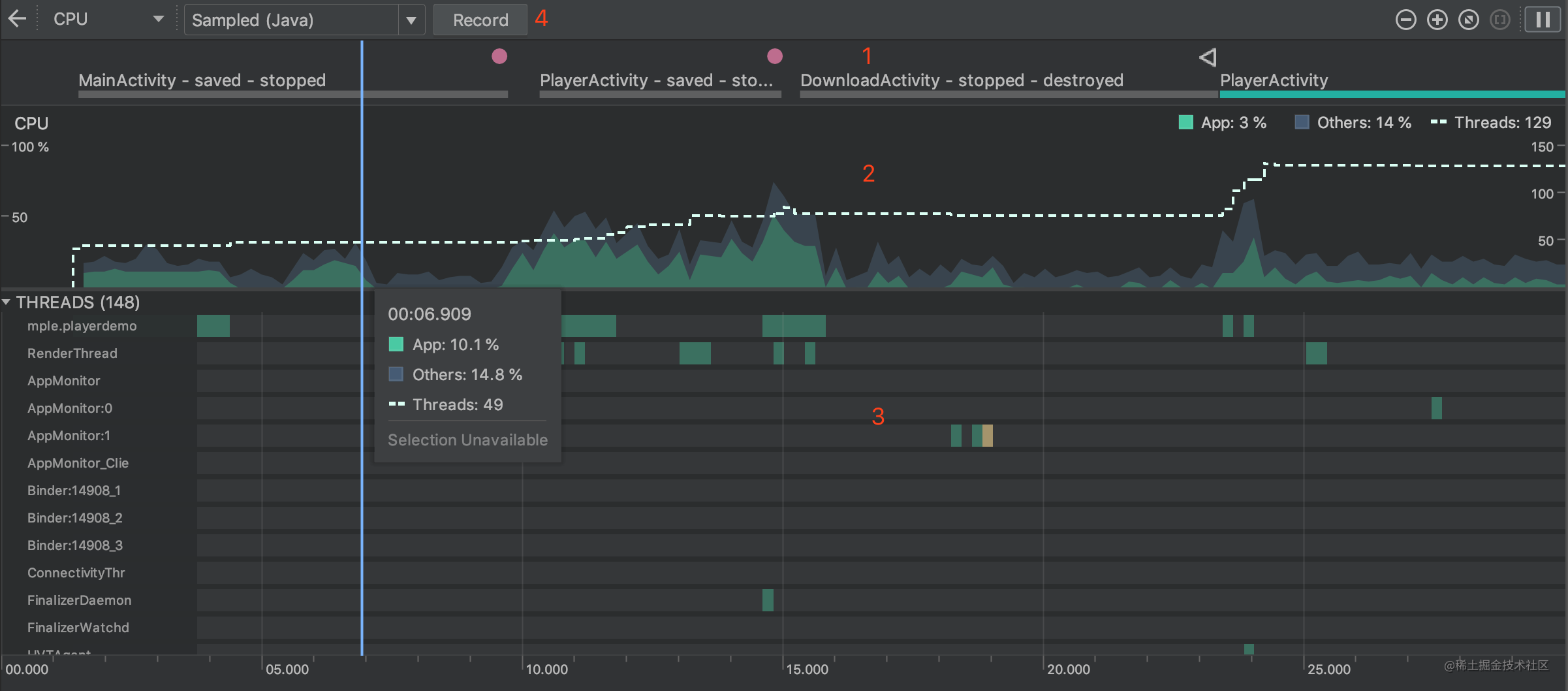This screenshot has height=691, width=1568.
Task: Select the AppMonitor thread
Action: [x=783, y=381]
